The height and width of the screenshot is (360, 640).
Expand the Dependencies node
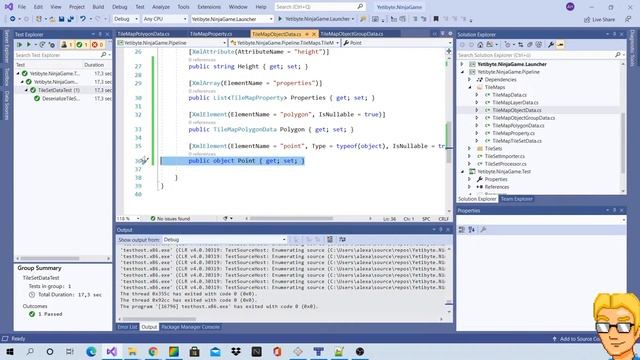pyautogui.click(x=469, y=80)
